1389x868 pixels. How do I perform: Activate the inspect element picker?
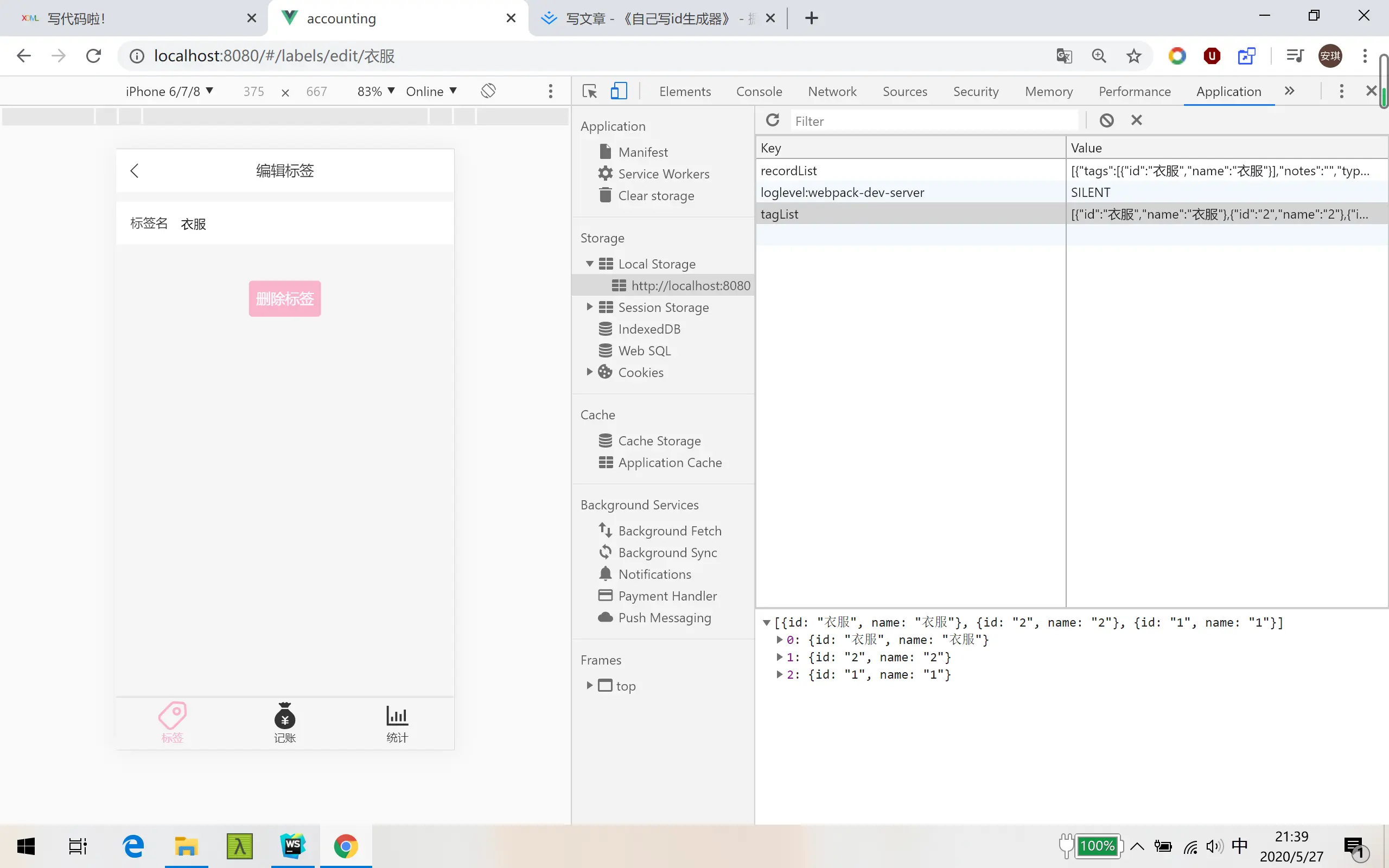point(589,91)
